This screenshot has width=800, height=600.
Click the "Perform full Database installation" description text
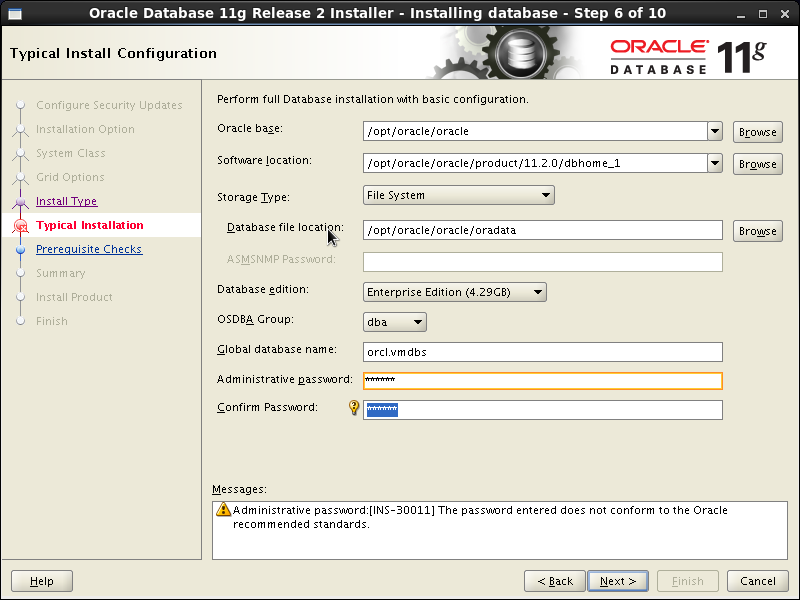(x=372, y=99)
